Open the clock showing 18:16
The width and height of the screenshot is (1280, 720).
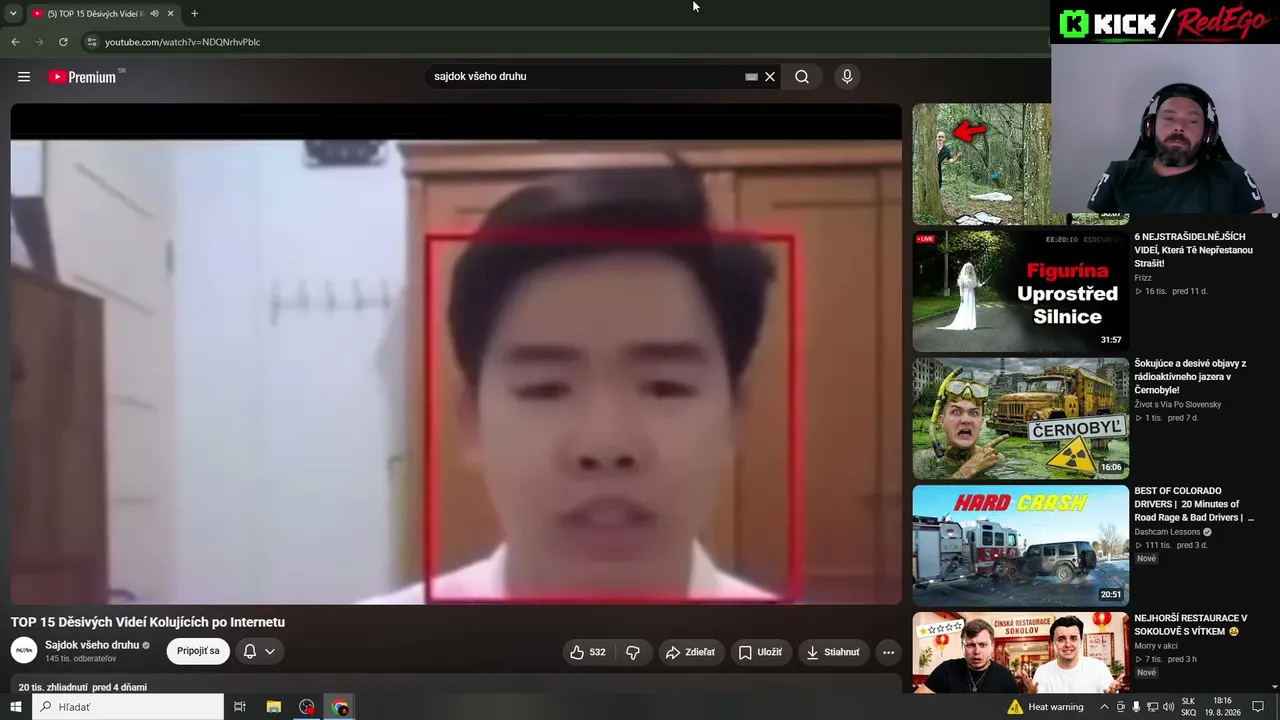pyautogui.click(x=1222, y=707)
